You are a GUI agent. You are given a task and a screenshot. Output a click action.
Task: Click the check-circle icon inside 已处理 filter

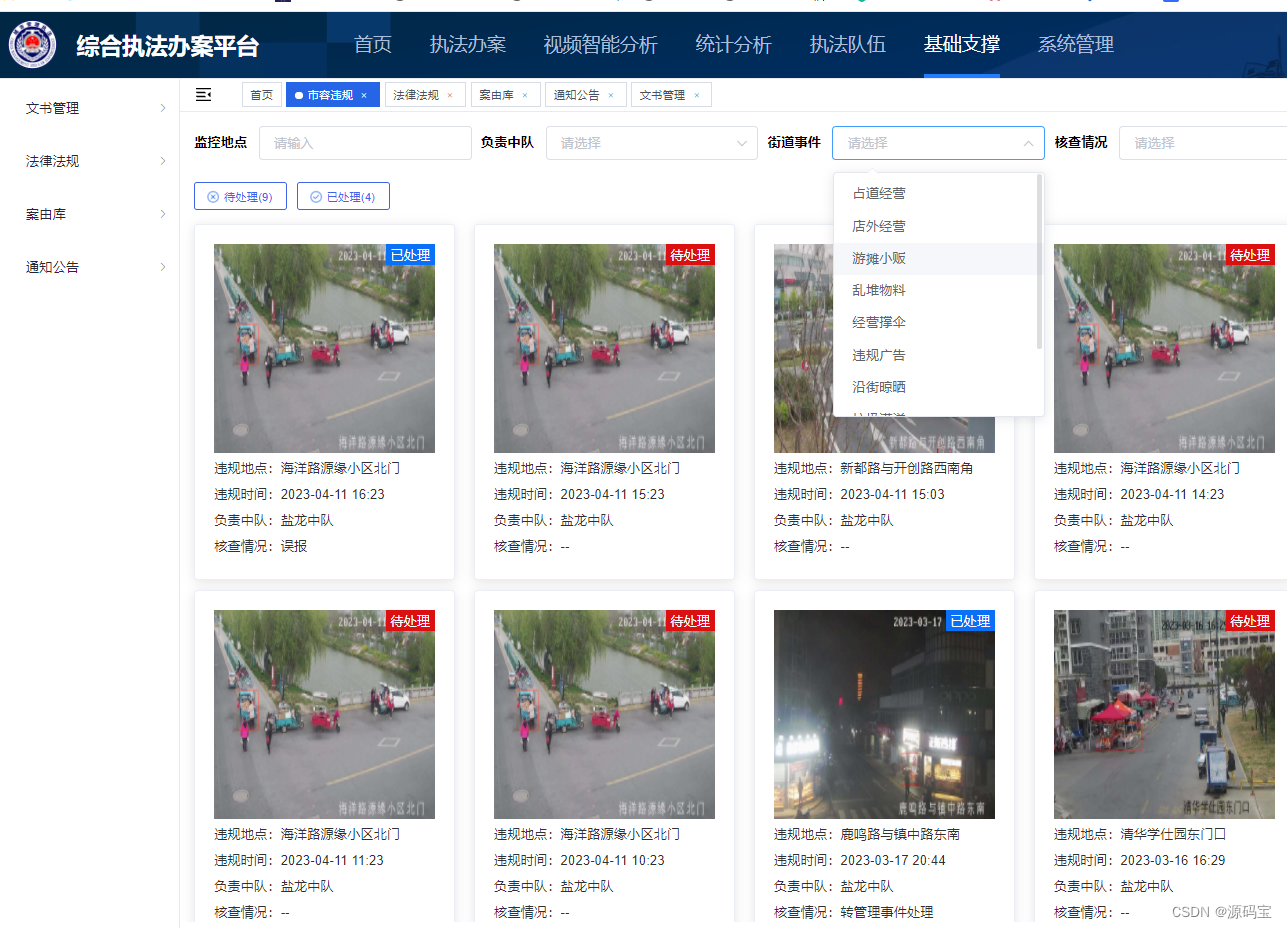316,196
